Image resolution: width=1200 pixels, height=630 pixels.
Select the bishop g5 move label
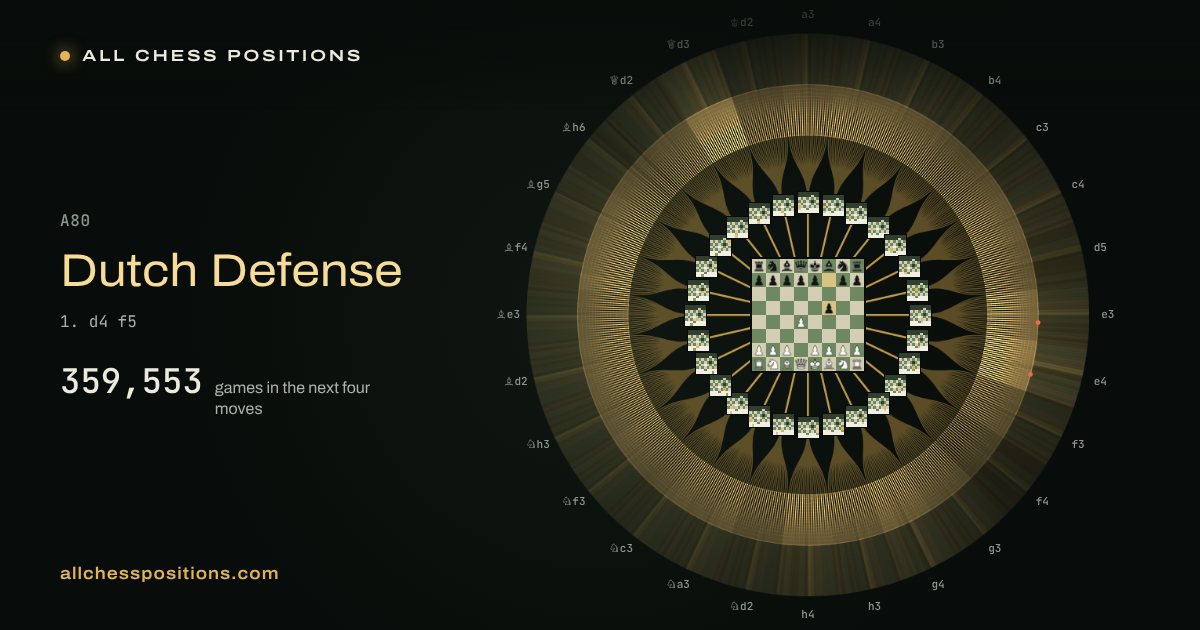pos(538,184)
